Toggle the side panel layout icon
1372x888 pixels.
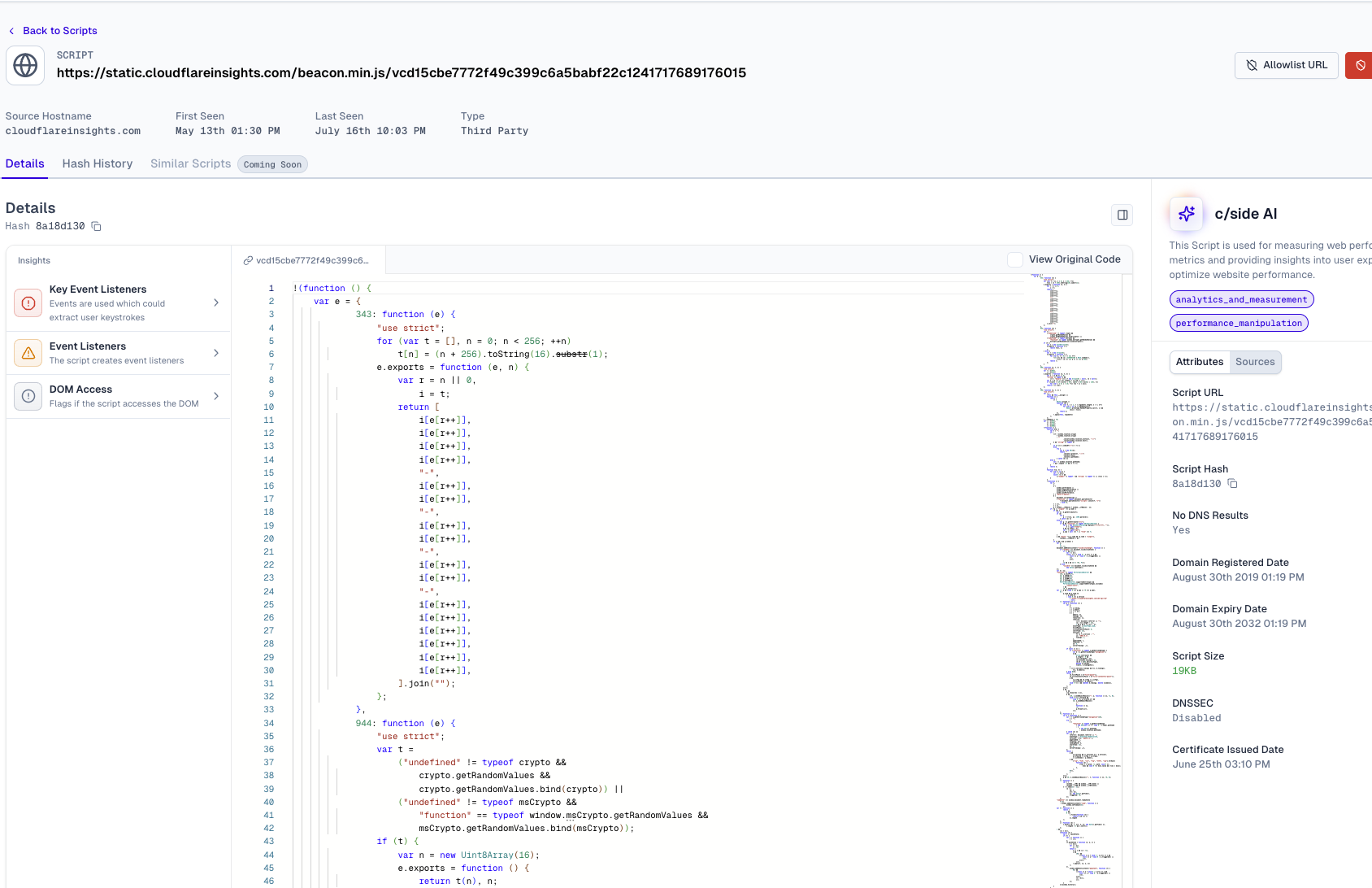(x=1122, y=215)
